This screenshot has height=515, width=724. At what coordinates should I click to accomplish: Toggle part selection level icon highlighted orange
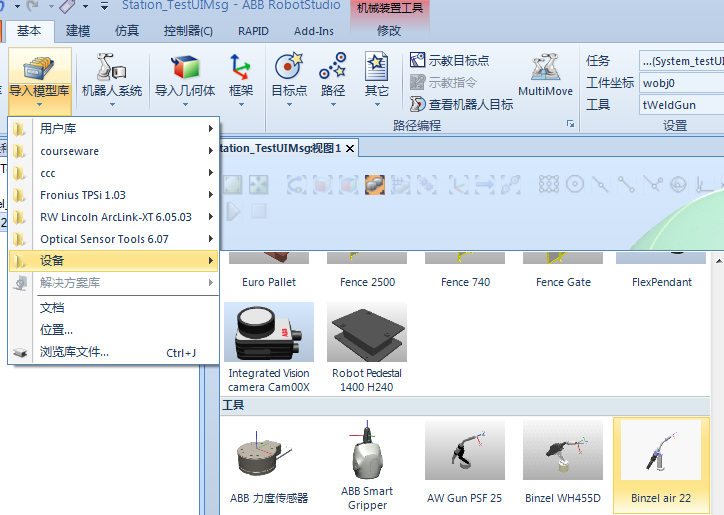click(374, 185)
